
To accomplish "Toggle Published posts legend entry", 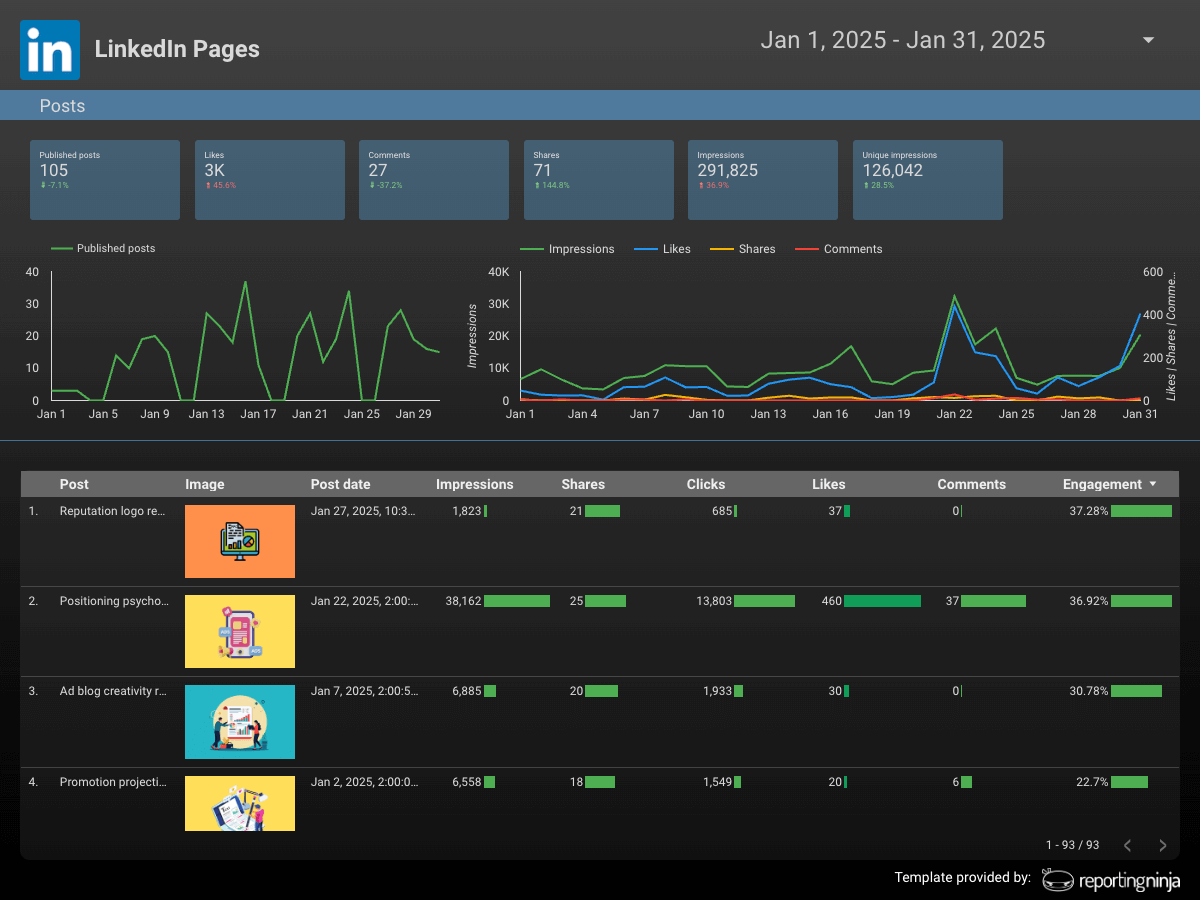I will [x=103, y=248].
